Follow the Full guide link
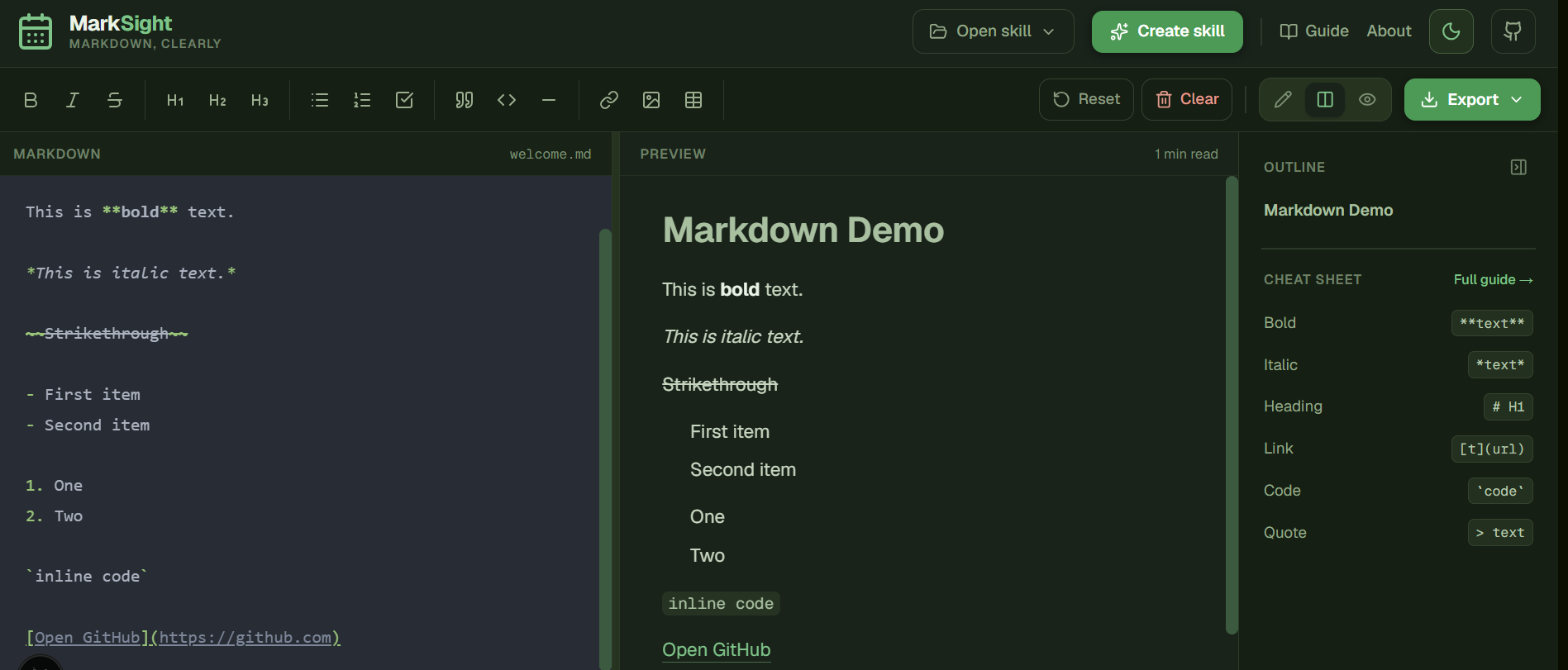 coord(1493,279)
